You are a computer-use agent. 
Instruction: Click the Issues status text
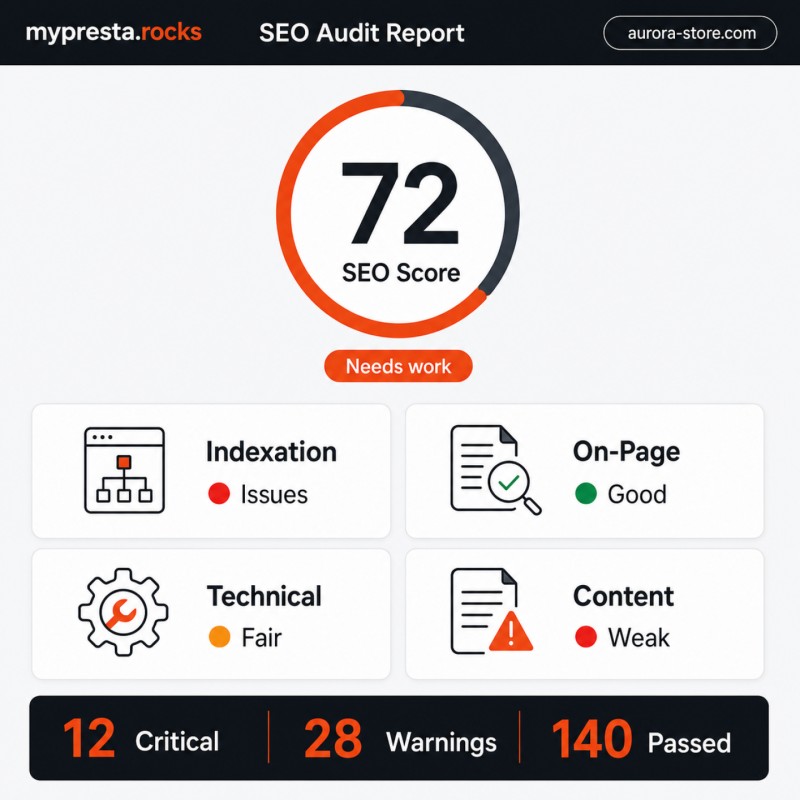[274, 494]
